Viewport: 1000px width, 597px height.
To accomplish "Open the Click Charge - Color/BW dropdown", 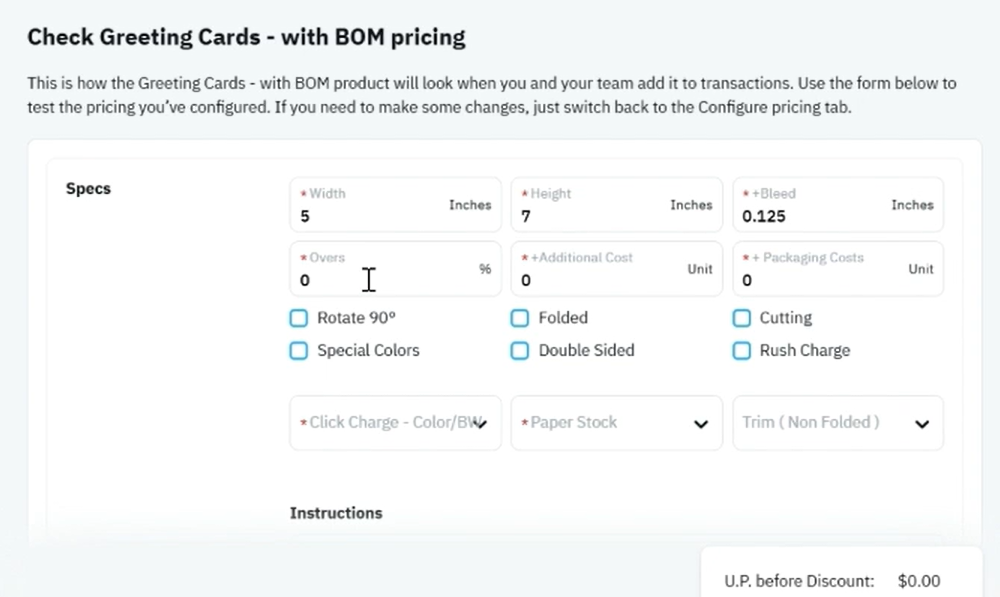I will click(395, 423).
